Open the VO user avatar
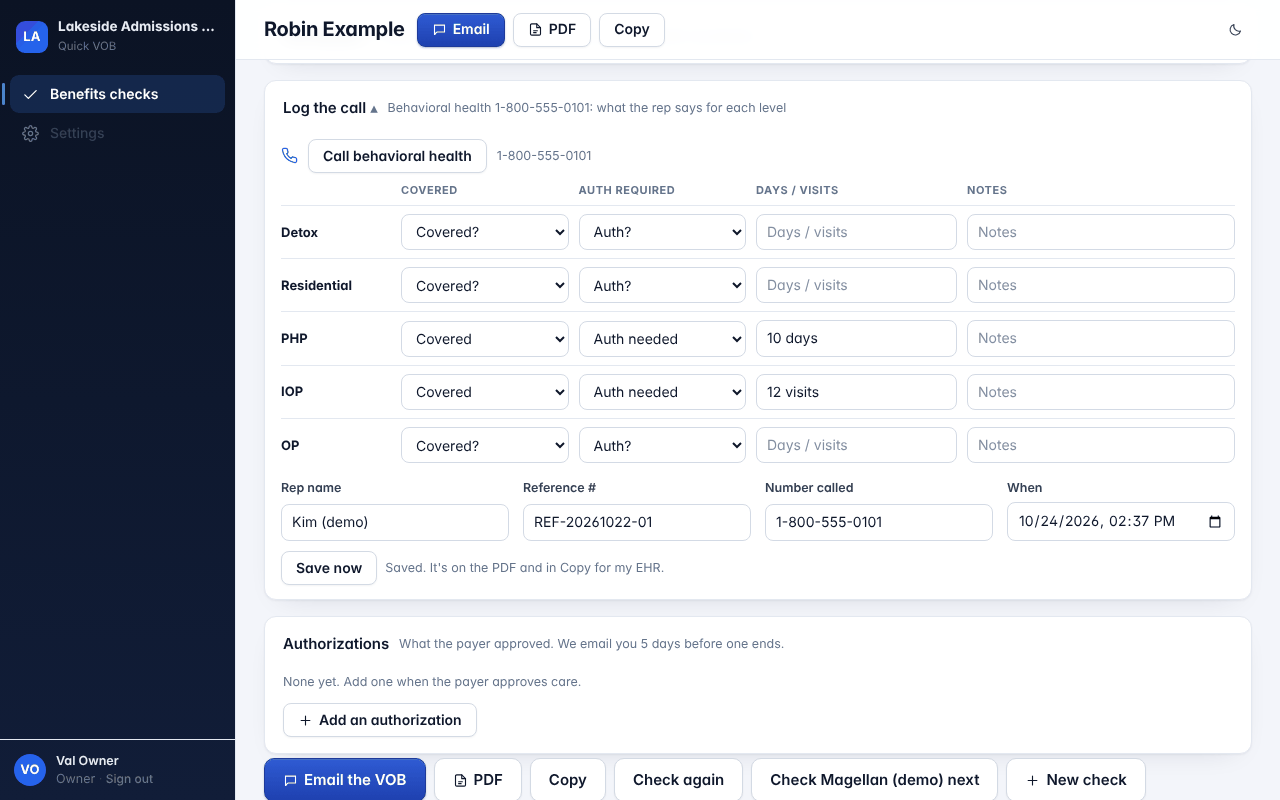 pyautogui.click(x=30, y=769)
